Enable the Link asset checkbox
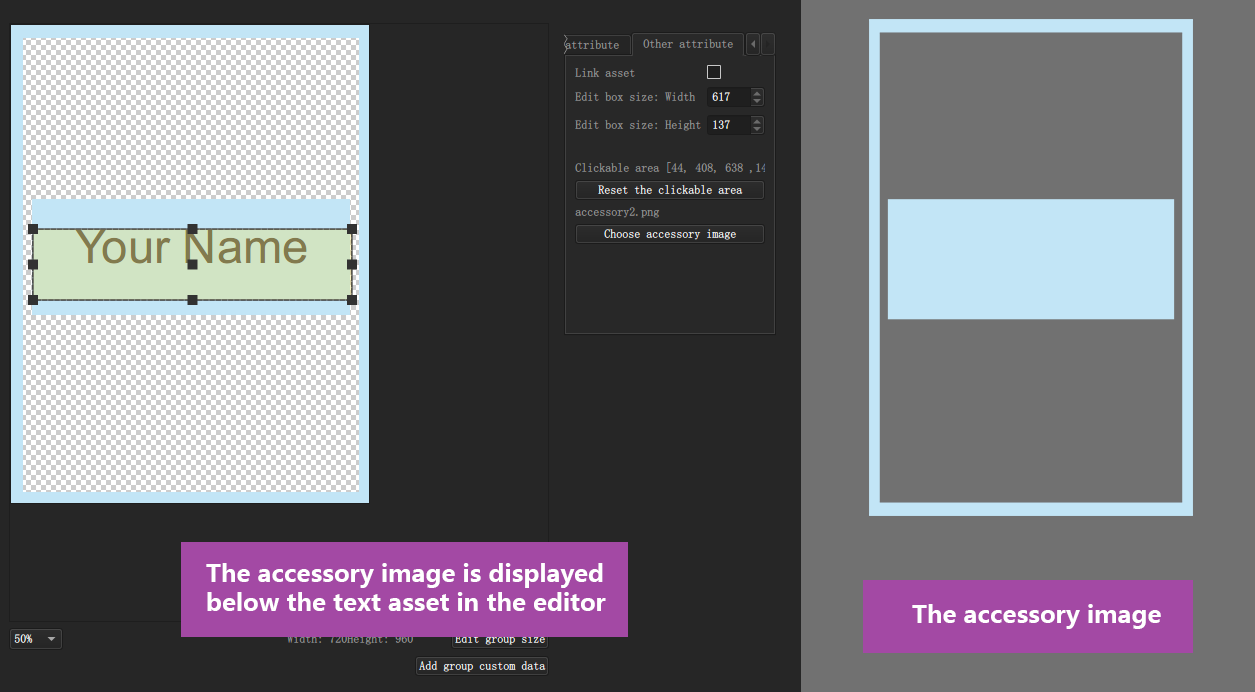 tap(714, 72)
